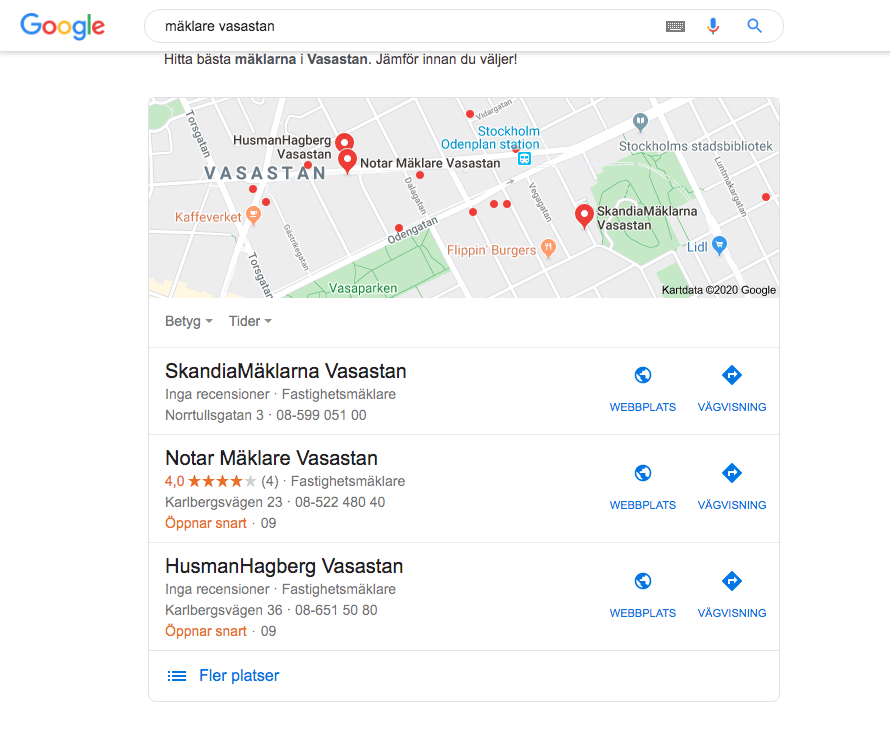
Task: Expand the Tider filter dropdown
Action: (x=250, y=321)
